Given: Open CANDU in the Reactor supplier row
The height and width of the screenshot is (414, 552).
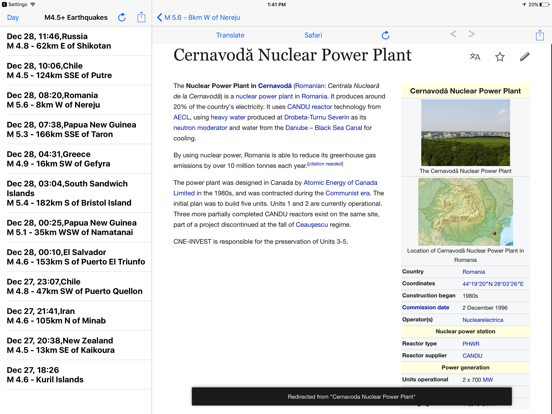Looking at the screenshot, I should coord(472,356).
